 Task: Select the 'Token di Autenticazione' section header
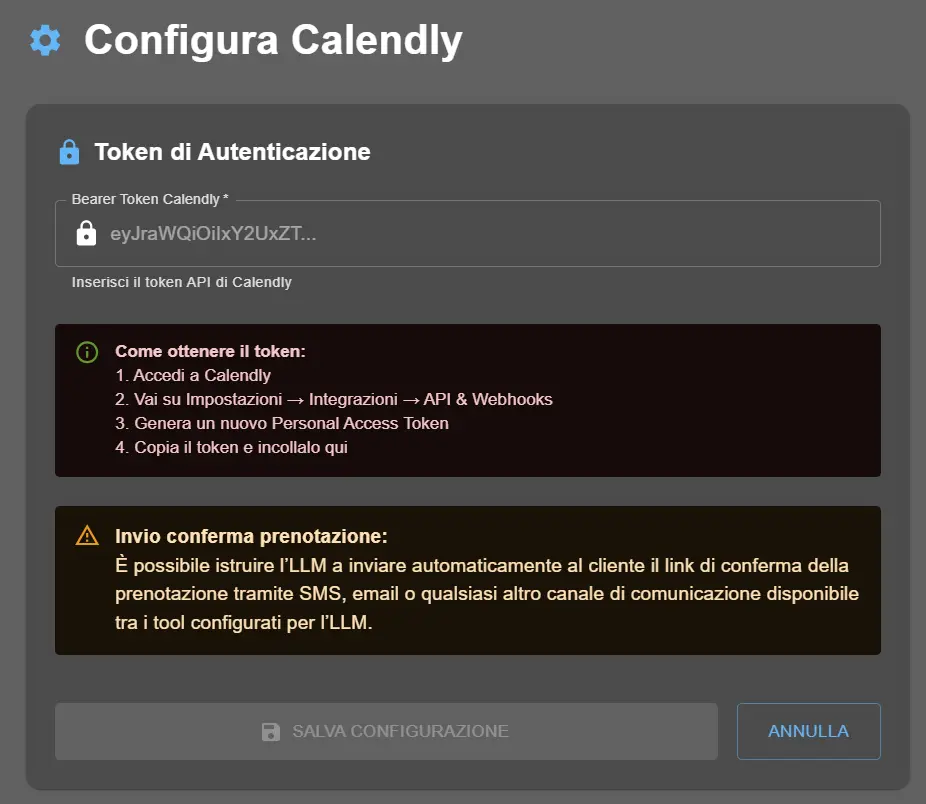tap(232, 151)
